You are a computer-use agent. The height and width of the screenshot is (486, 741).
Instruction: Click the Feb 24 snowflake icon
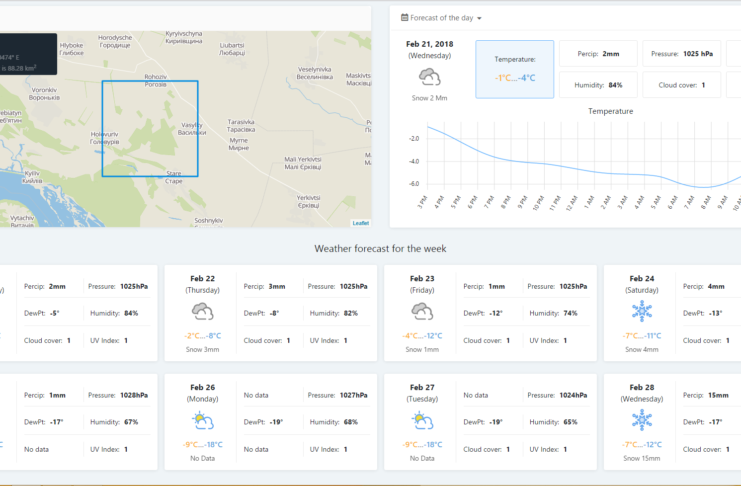tap(642, 312)
